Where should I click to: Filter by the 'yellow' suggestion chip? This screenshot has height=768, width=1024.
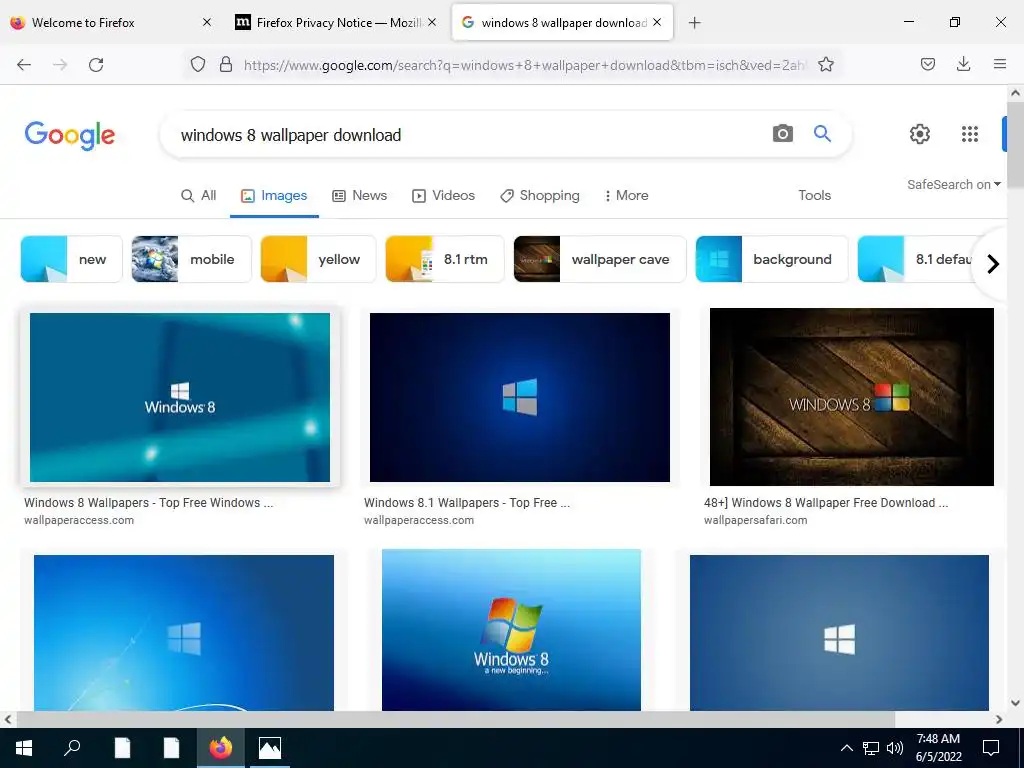click(318, 259)
